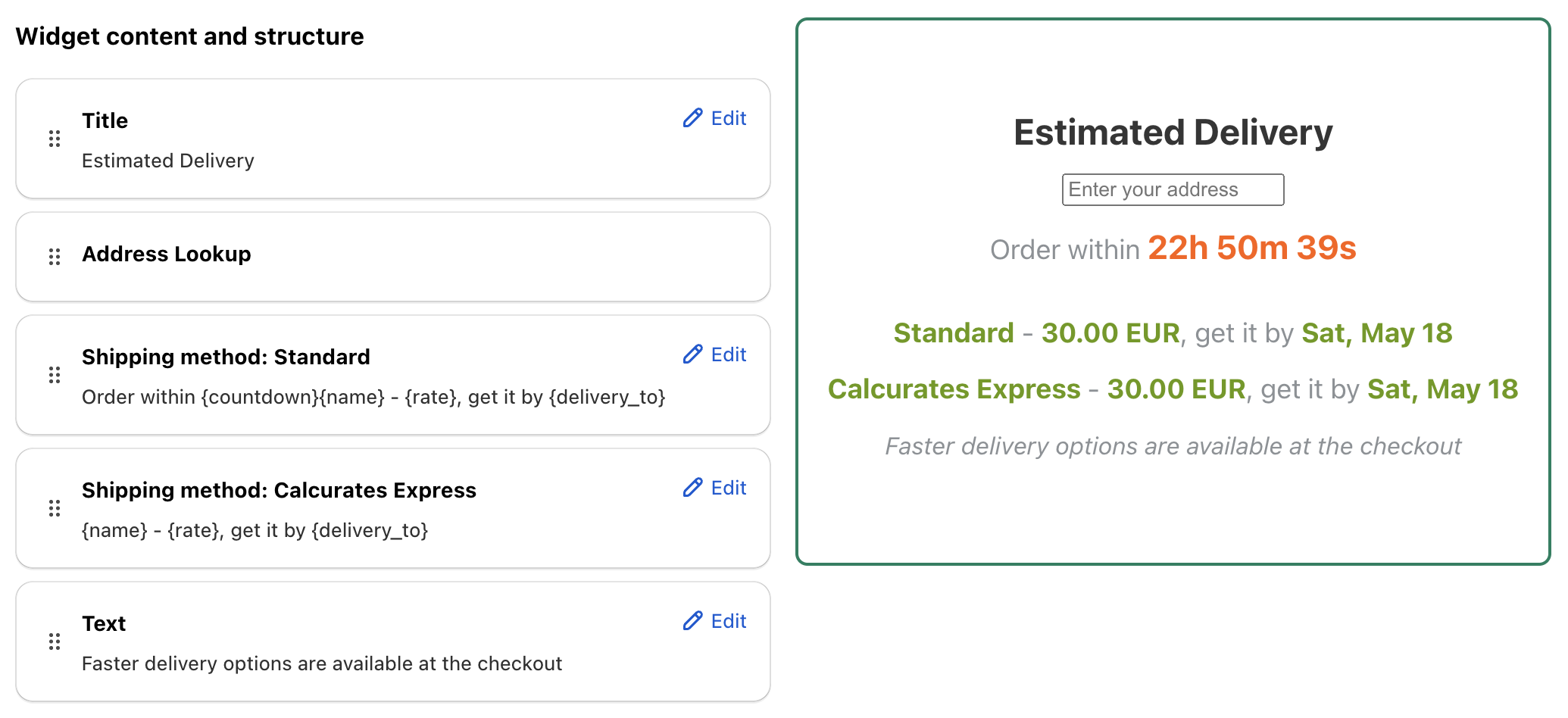Open Edit for the Title block
1568x718 pixels.
tap(714, 118)
